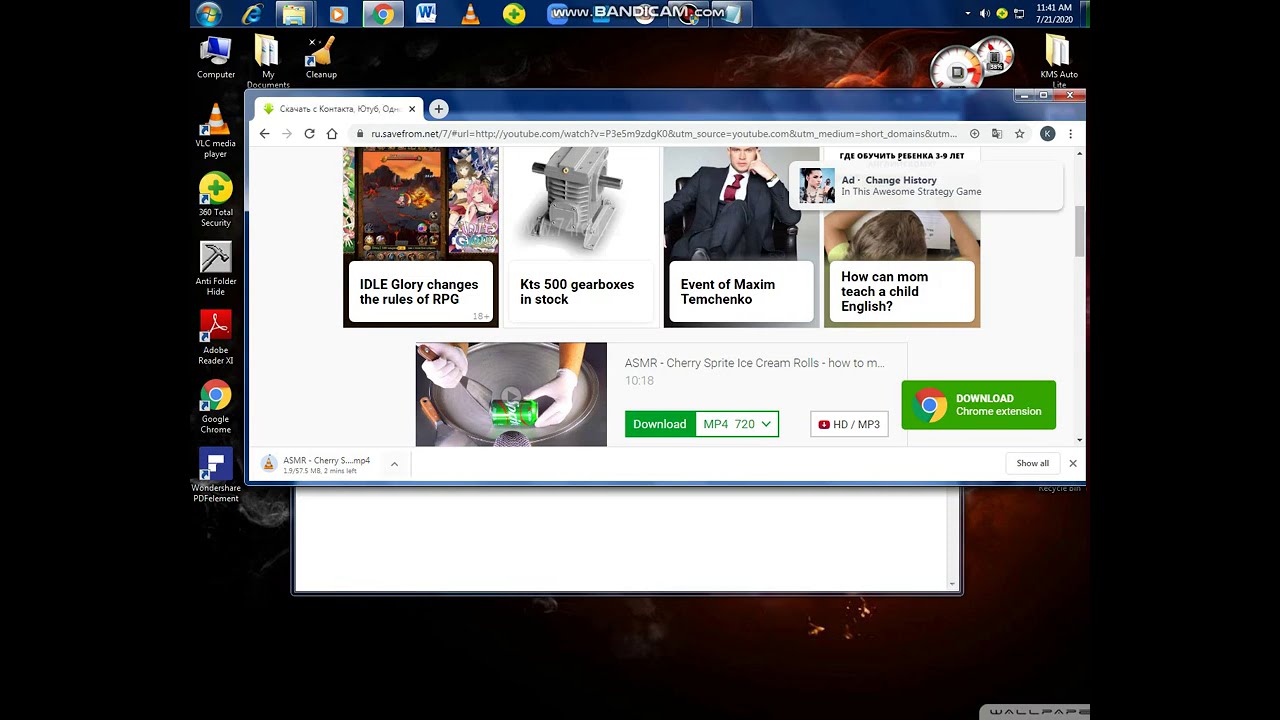Expand the download item options chevron
Viewport: 1280px width, 720px height.
point(394,463)
